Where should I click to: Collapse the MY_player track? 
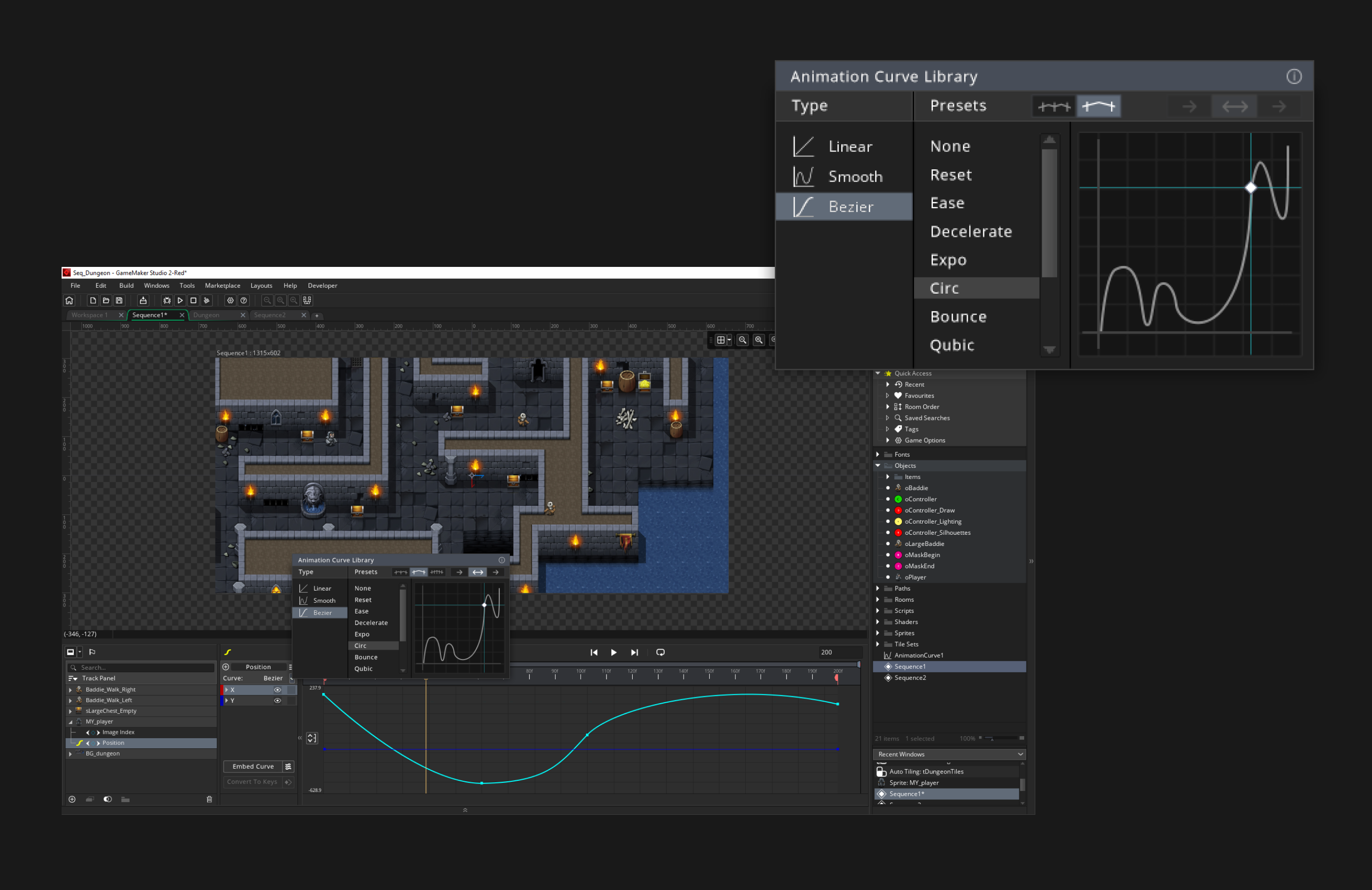pyautogui.click(x=71, y=722)
